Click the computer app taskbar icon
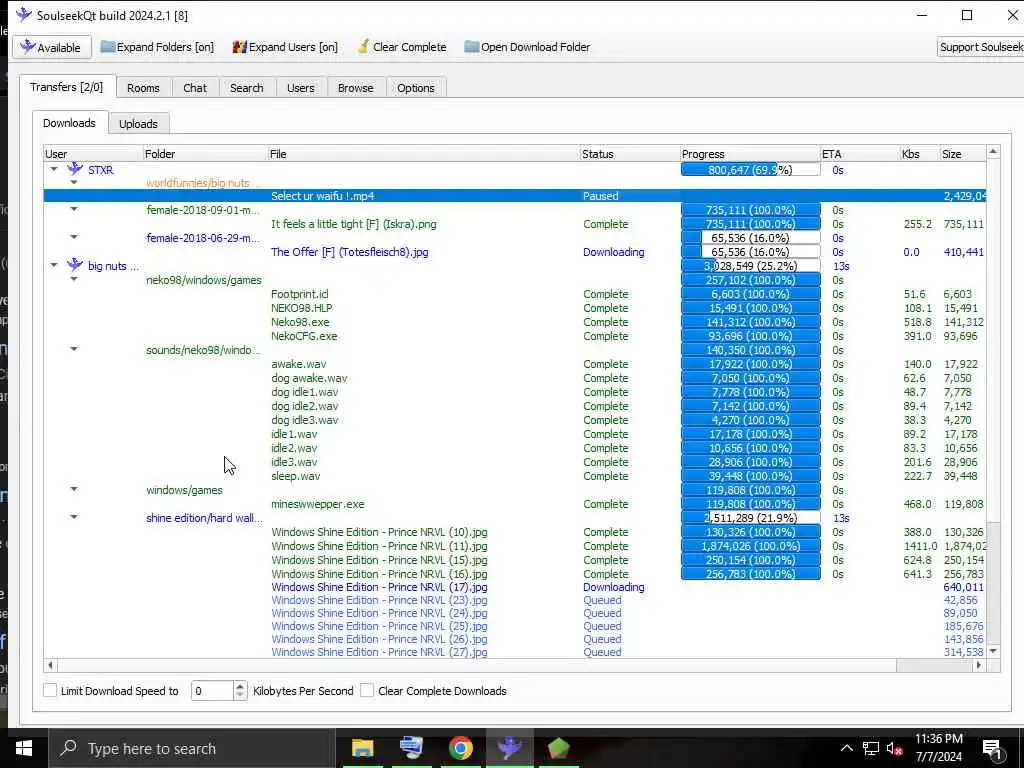Screen dimensions: 1024x768 [x=411, y=748]
